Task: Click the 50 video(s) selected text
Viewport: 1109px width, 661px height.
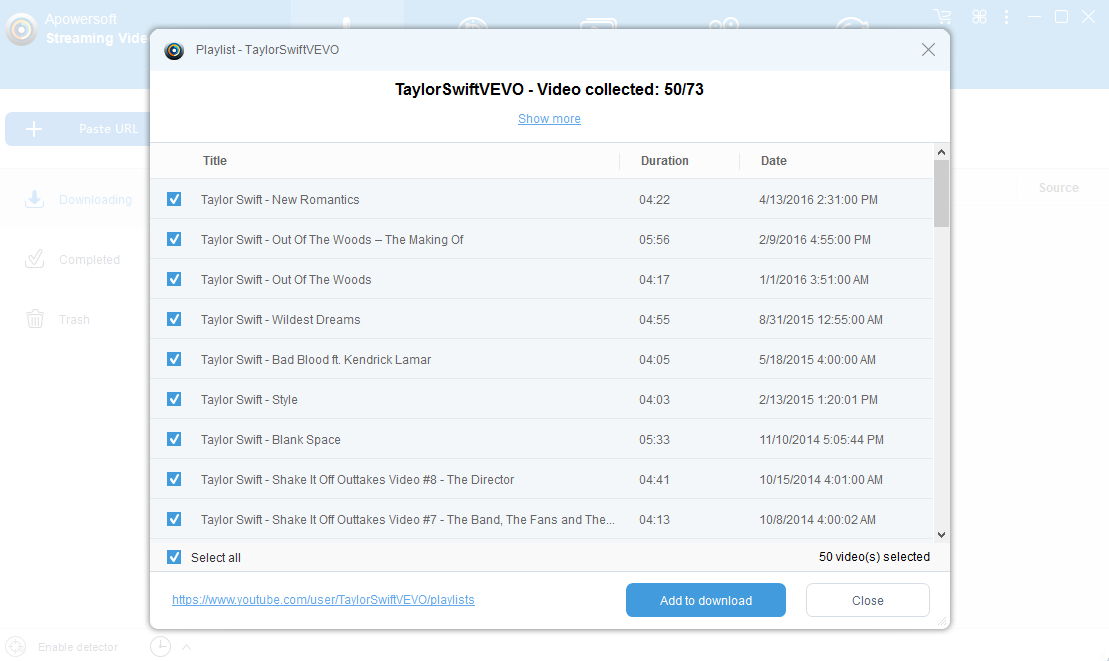Action: pos(874,556)
